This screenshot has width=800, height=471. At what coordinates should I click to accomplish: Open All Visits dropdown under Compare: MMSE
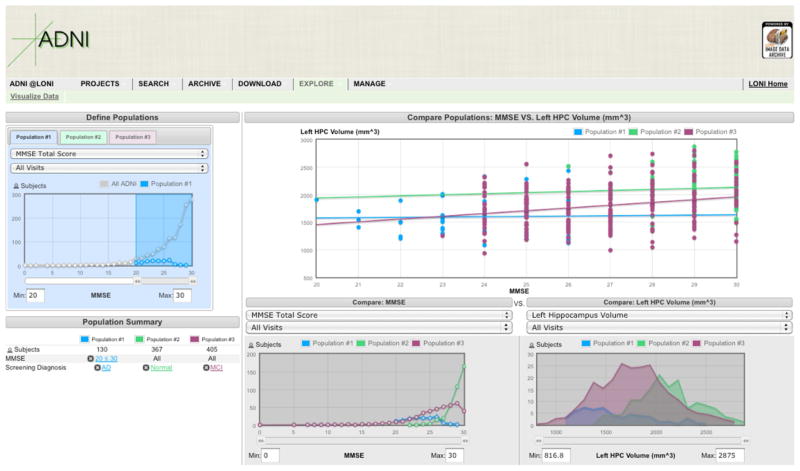coord(379,327)
